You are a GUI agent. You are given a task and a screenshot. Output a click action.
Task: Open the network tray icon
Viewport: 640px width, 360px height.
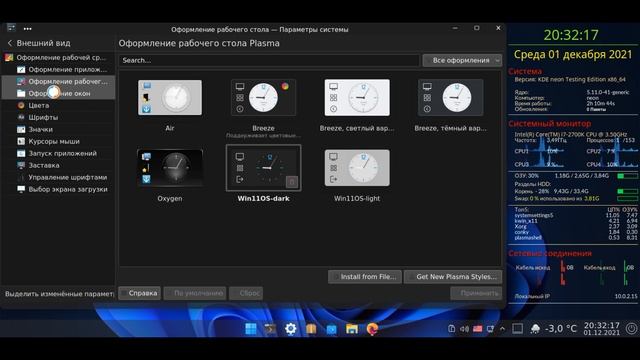pyautogui.click(x=490, y=329)
